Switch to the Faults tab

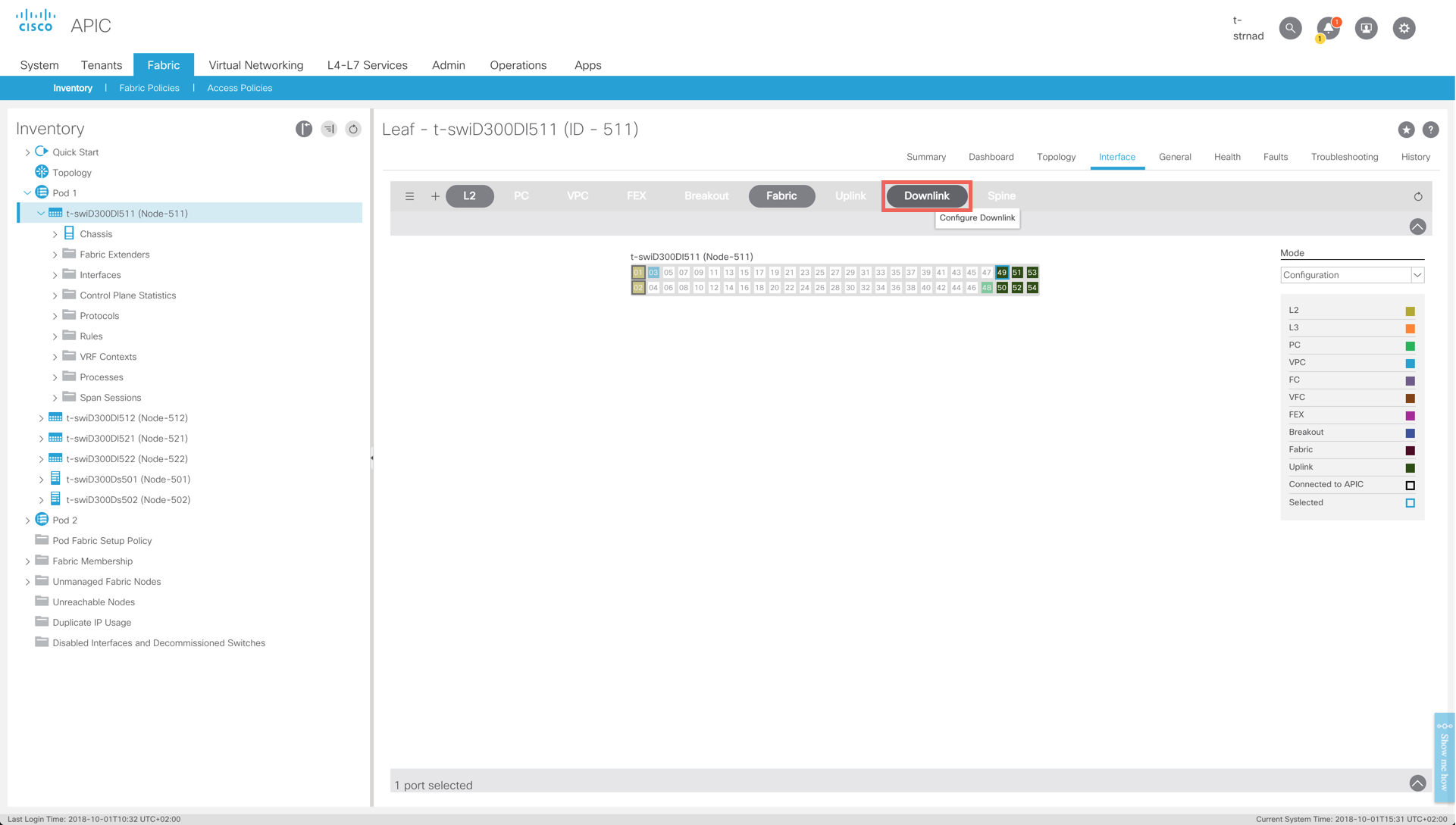(x=1275, y=157)
